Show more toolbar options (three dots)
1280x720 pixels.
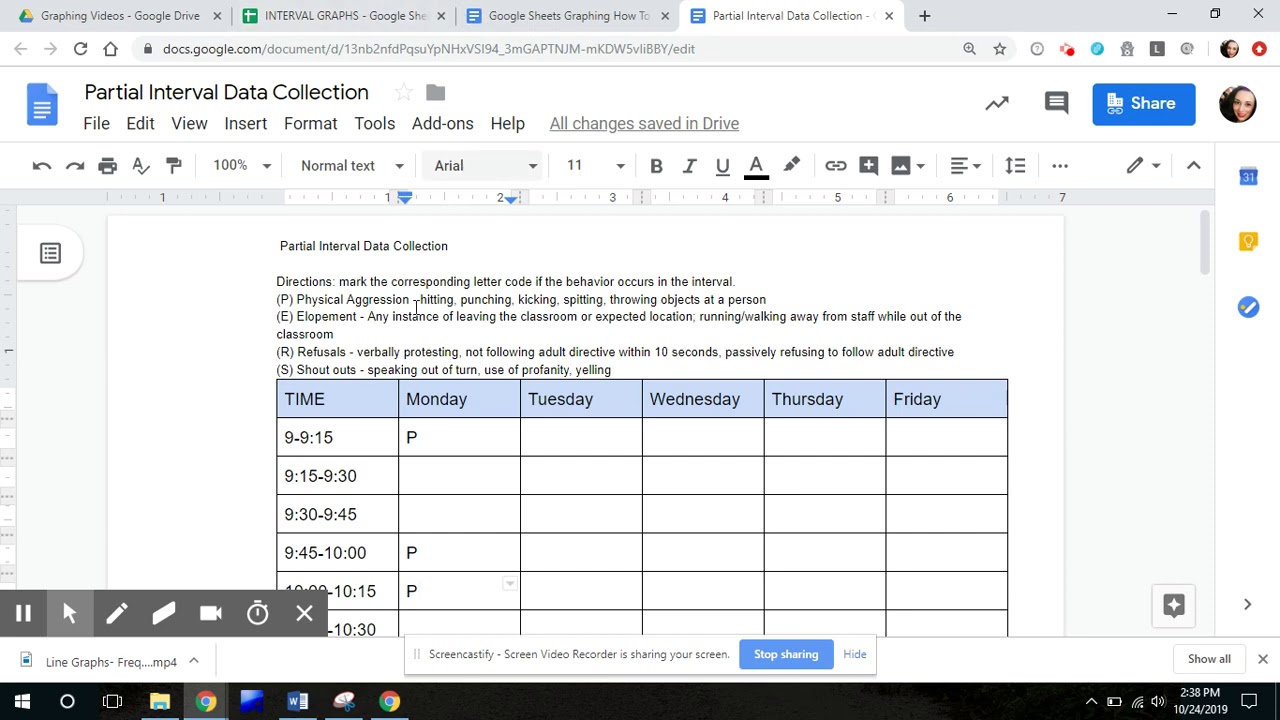pos(1060,166)
